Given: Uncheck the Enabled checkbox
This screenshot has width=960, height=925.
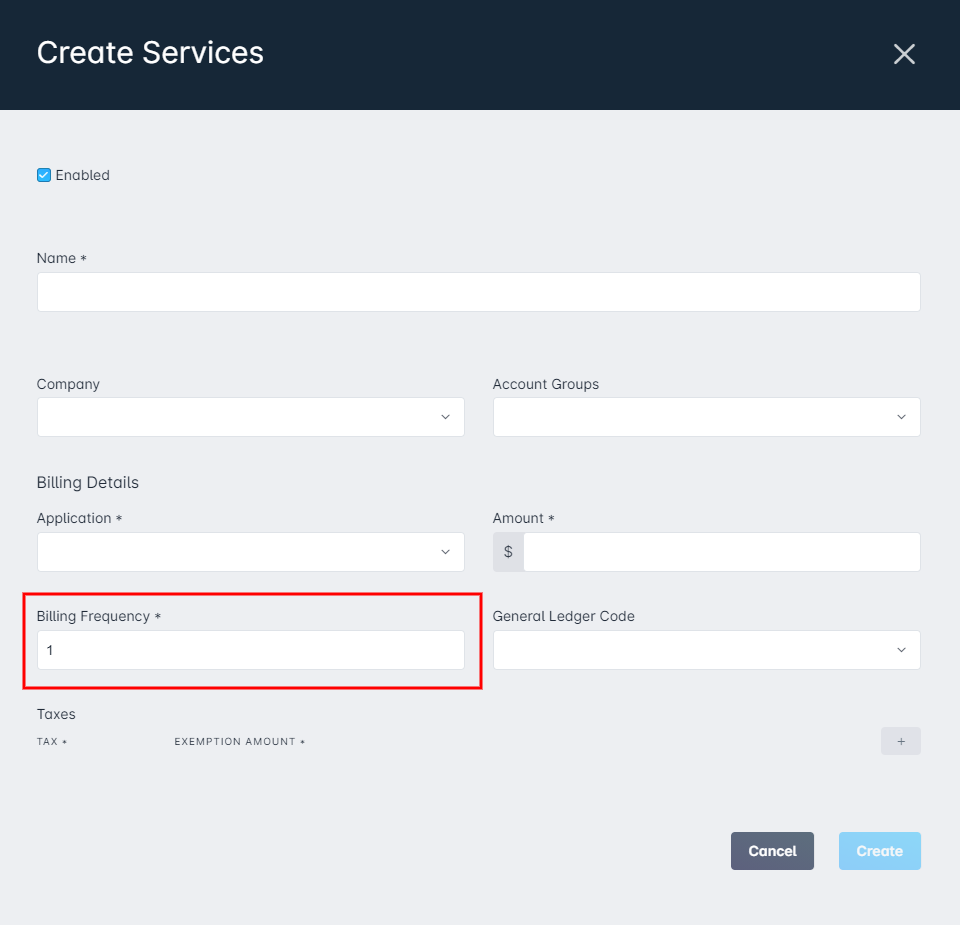Looking at the screenshot, I should point(44,175).
